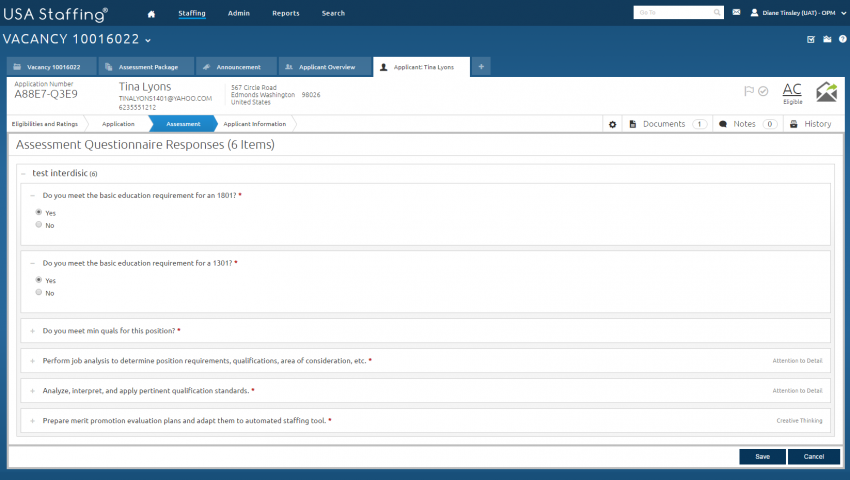Click the user profile icon
850x480 pixels.
[x=754, y=12]
